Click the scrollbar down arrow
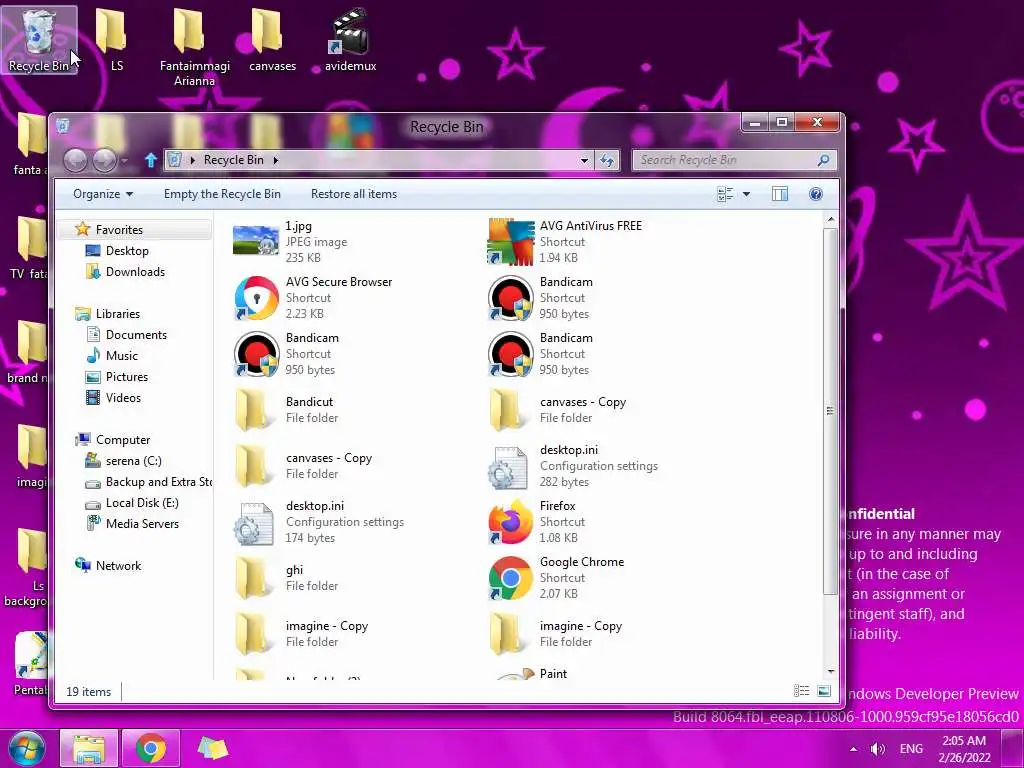Screen dimensions: 1024x768 point(831,671)
